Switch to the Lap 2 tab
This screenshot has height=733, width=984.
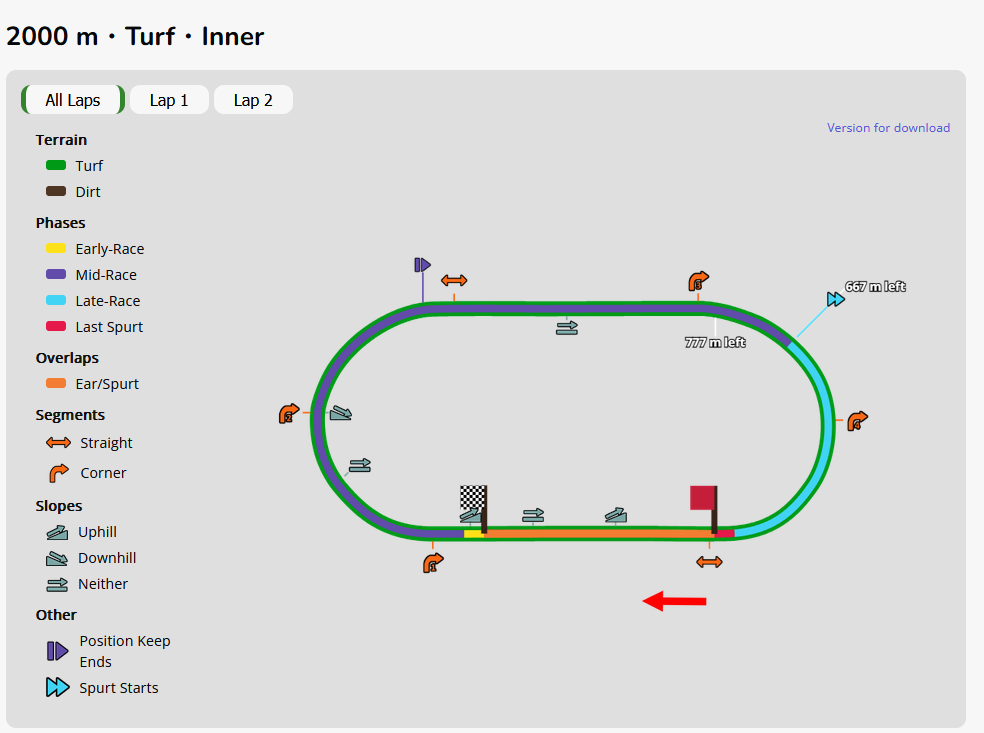pyautogui.click(x=253, y=100)
